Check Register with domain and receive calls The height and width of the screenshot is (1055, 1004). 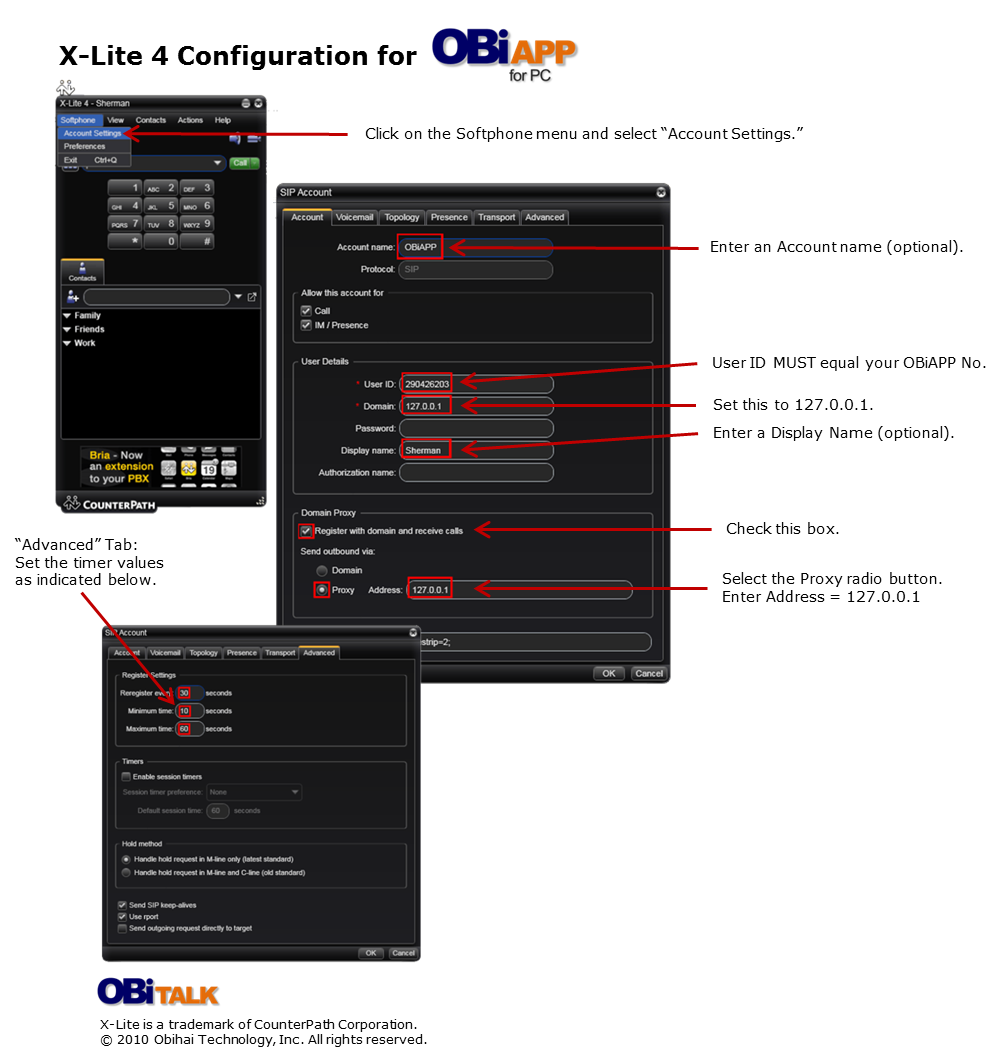point(306,531)
